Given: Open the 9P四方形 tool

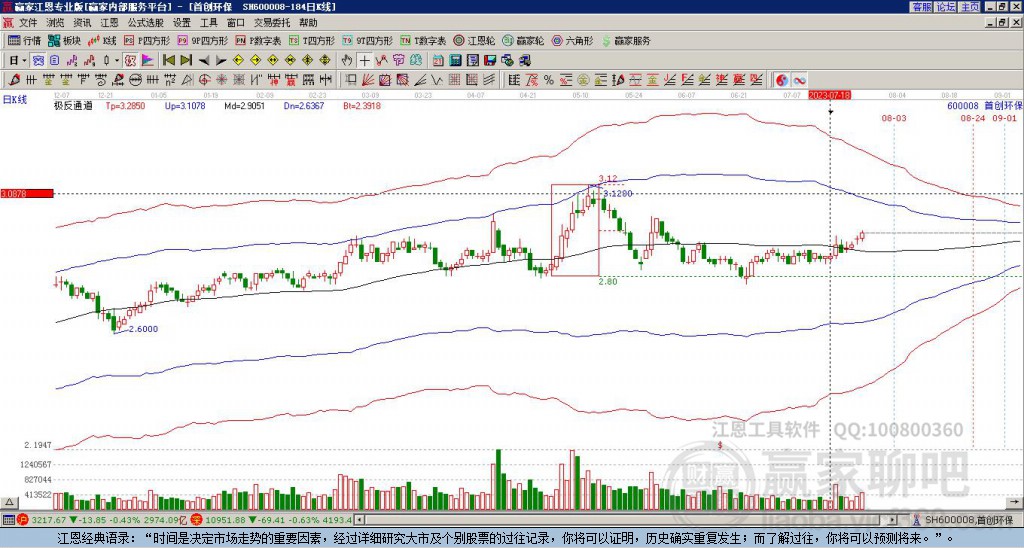Looking at the screenshot, I should pos(203,40).
